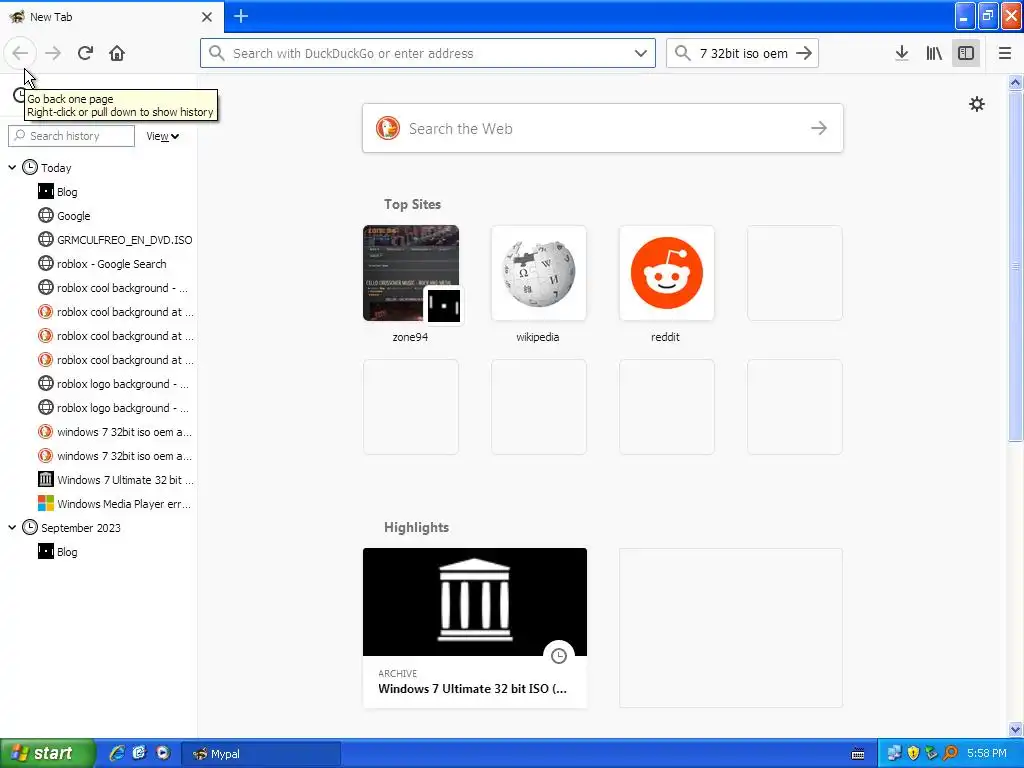Open a new tab with plus button

241,16
